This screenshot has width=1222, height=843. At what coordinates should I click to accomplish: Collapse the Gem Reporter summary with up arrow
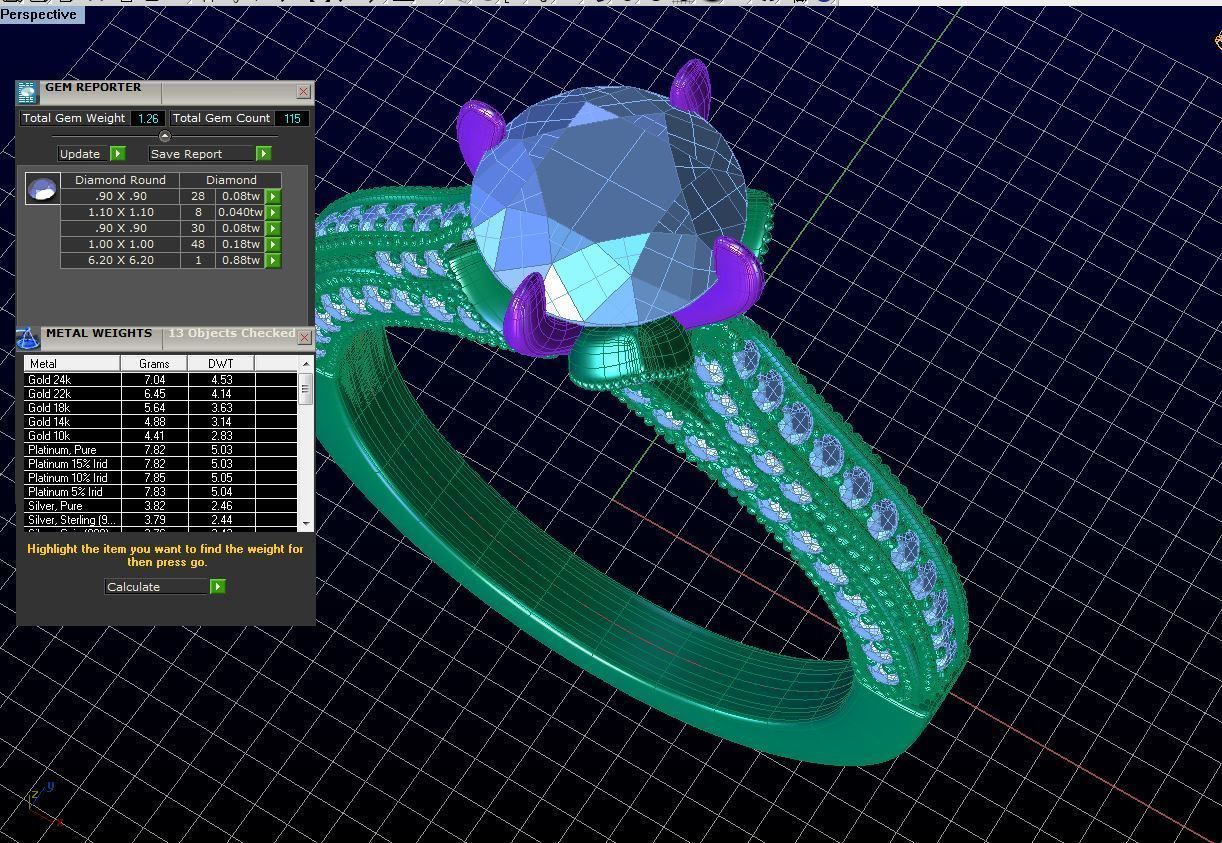165,136
